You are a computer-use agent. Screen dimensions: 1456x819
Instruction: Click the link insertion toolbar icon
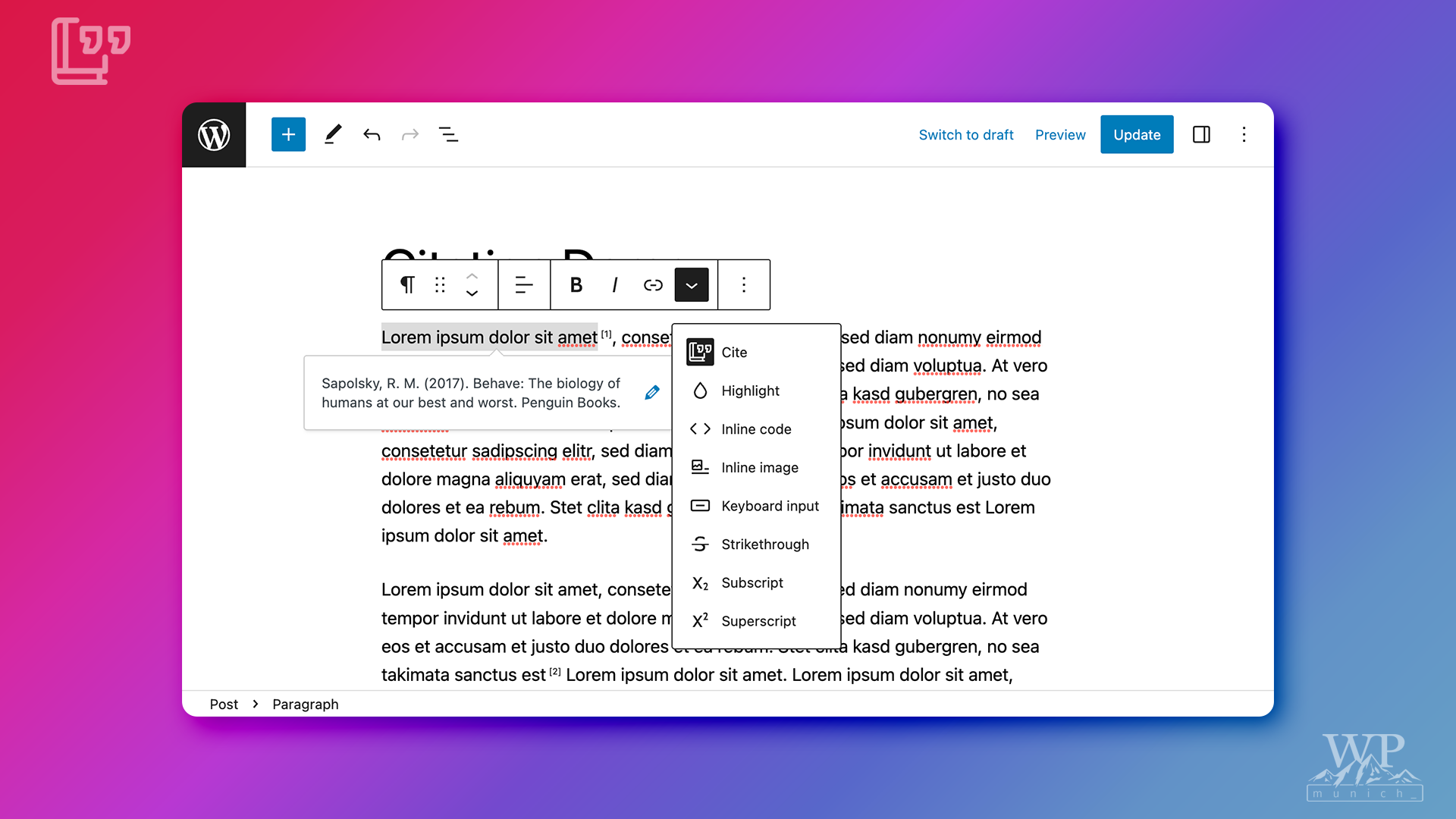point(652,285)
